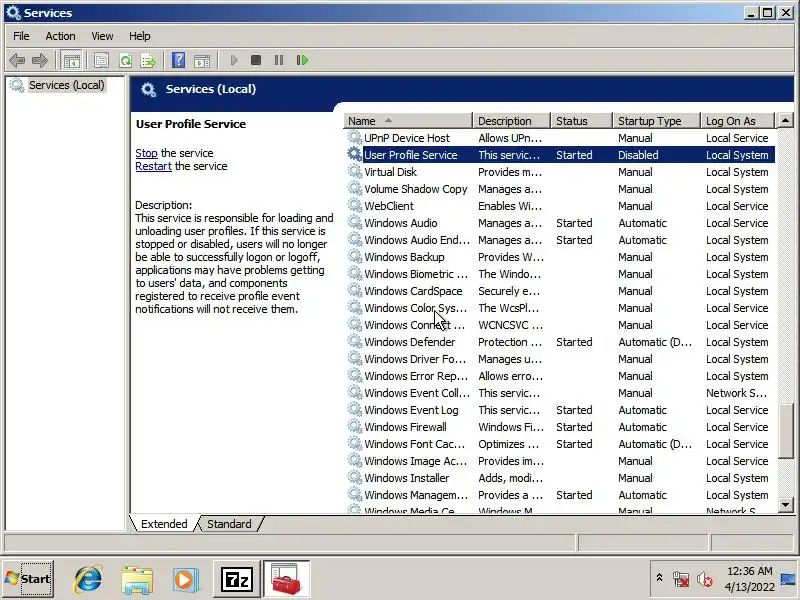The height and width of the screenshot is (600, 800).
Task: Click the Windows Event Log gear icon
Action: (354, 409)
